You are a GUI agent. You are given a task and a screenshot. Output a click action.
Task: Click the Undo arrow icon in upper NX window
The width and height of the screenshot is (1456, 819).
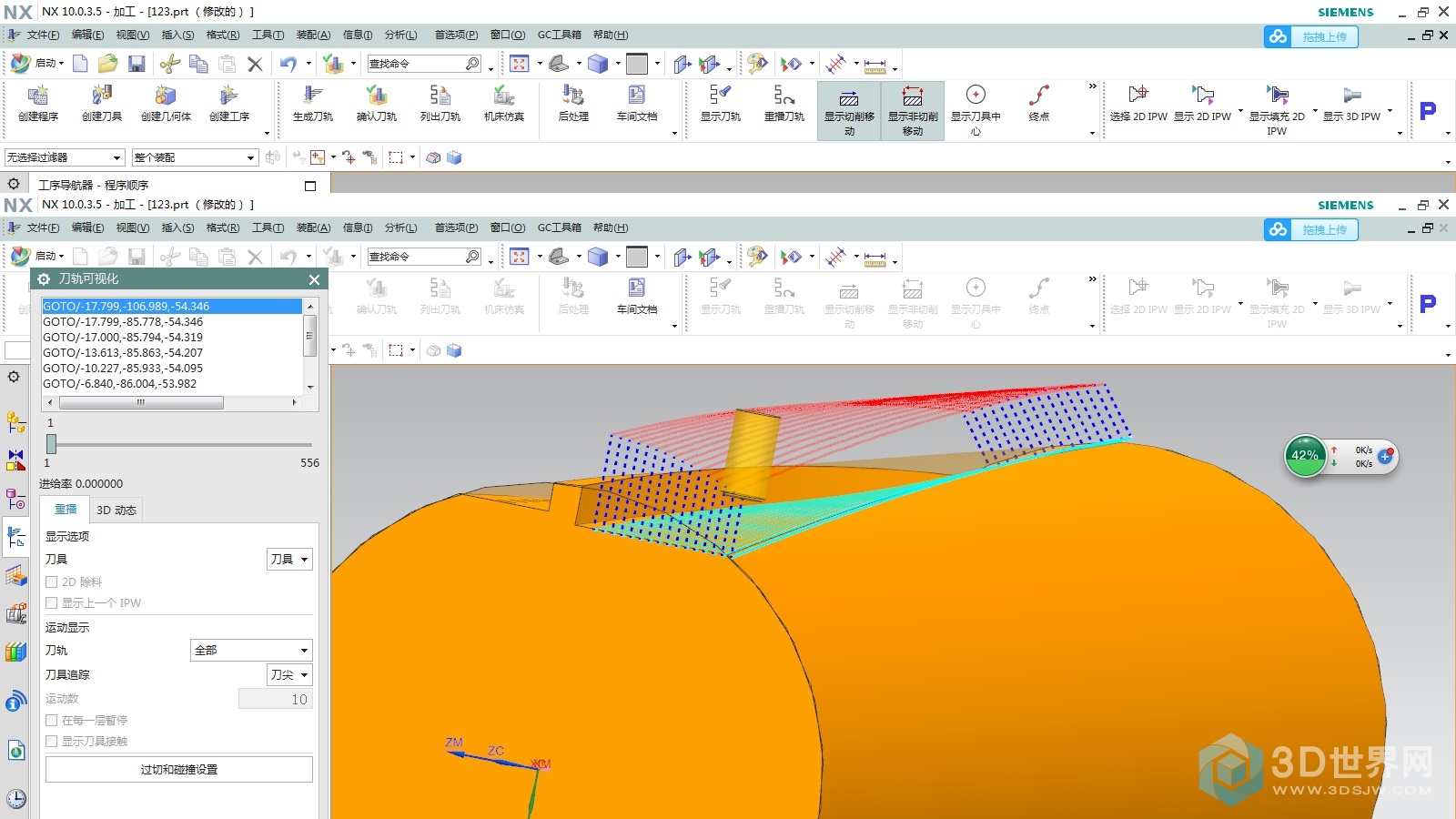pyautogui.click(x=288, y=64)
